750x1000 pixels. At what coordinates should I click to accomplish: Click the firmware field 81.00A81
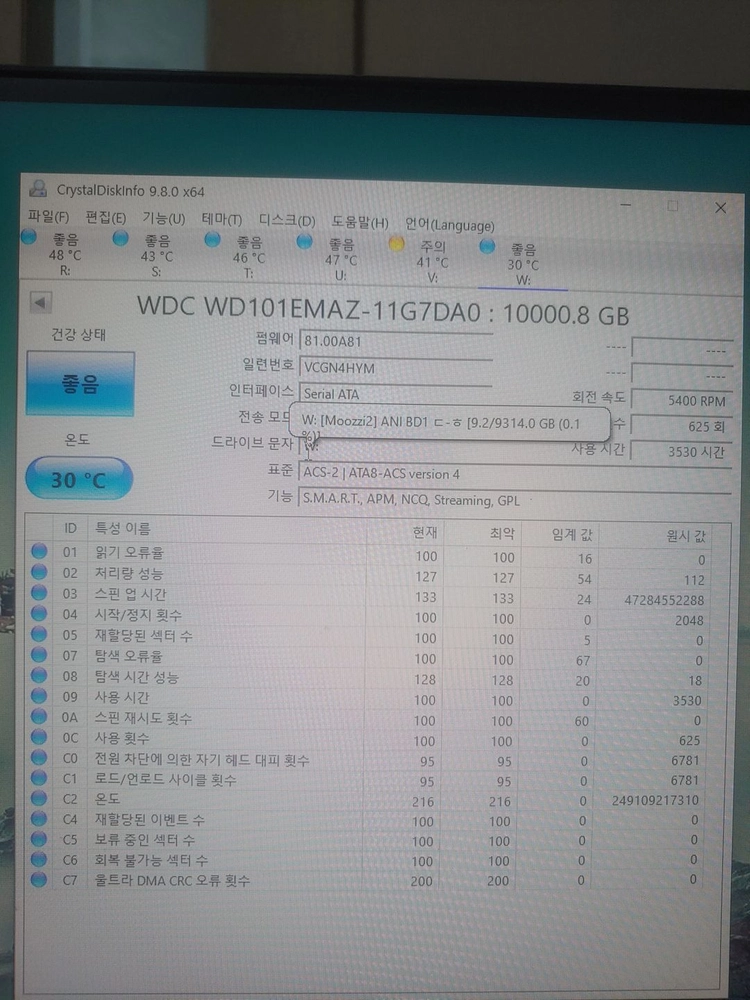pyautogui.click(x=395, y=341)
